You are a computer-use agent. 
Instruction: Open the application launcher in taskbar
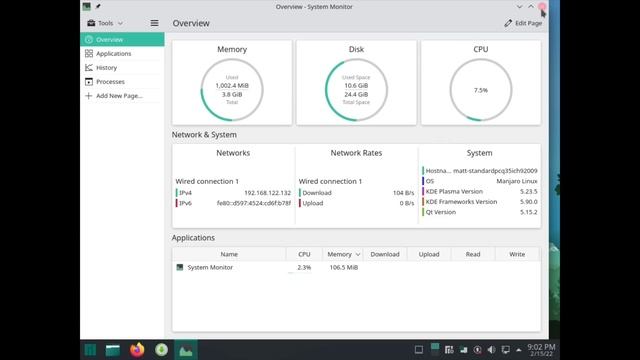(x=90, y=350)
